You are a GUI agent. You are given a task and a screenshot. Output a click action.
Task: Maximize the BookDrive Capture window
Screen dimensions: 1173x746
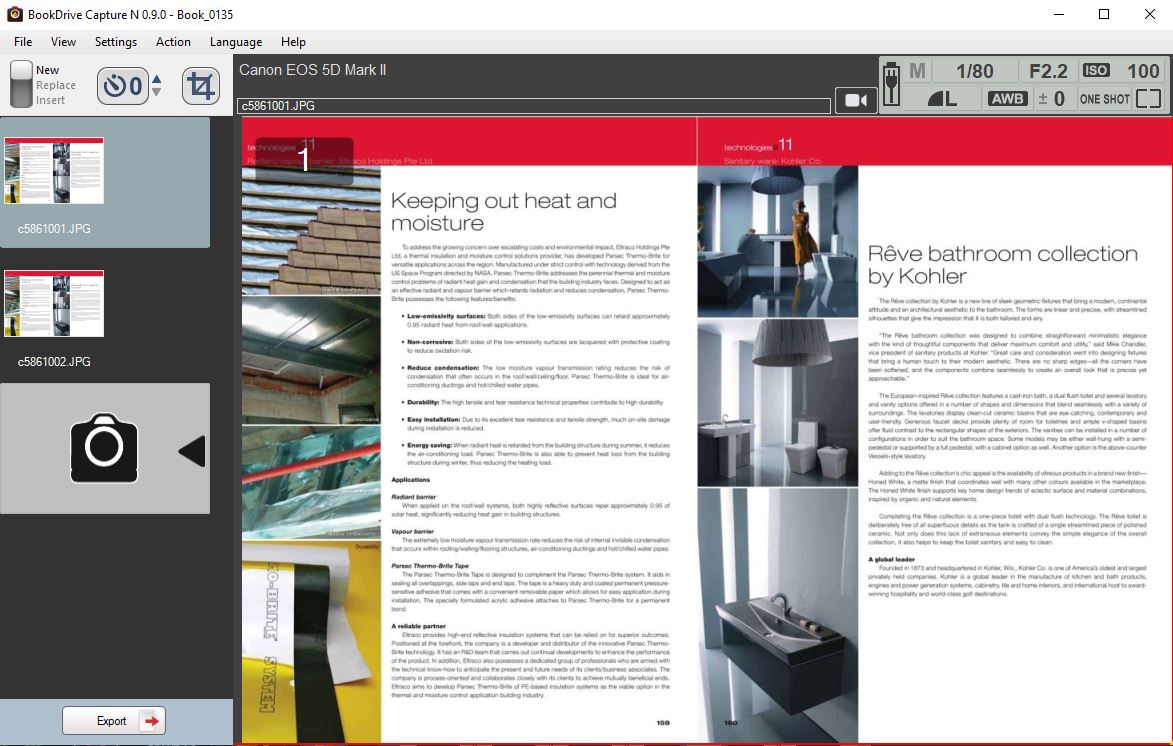click(x=1103, y=14)
